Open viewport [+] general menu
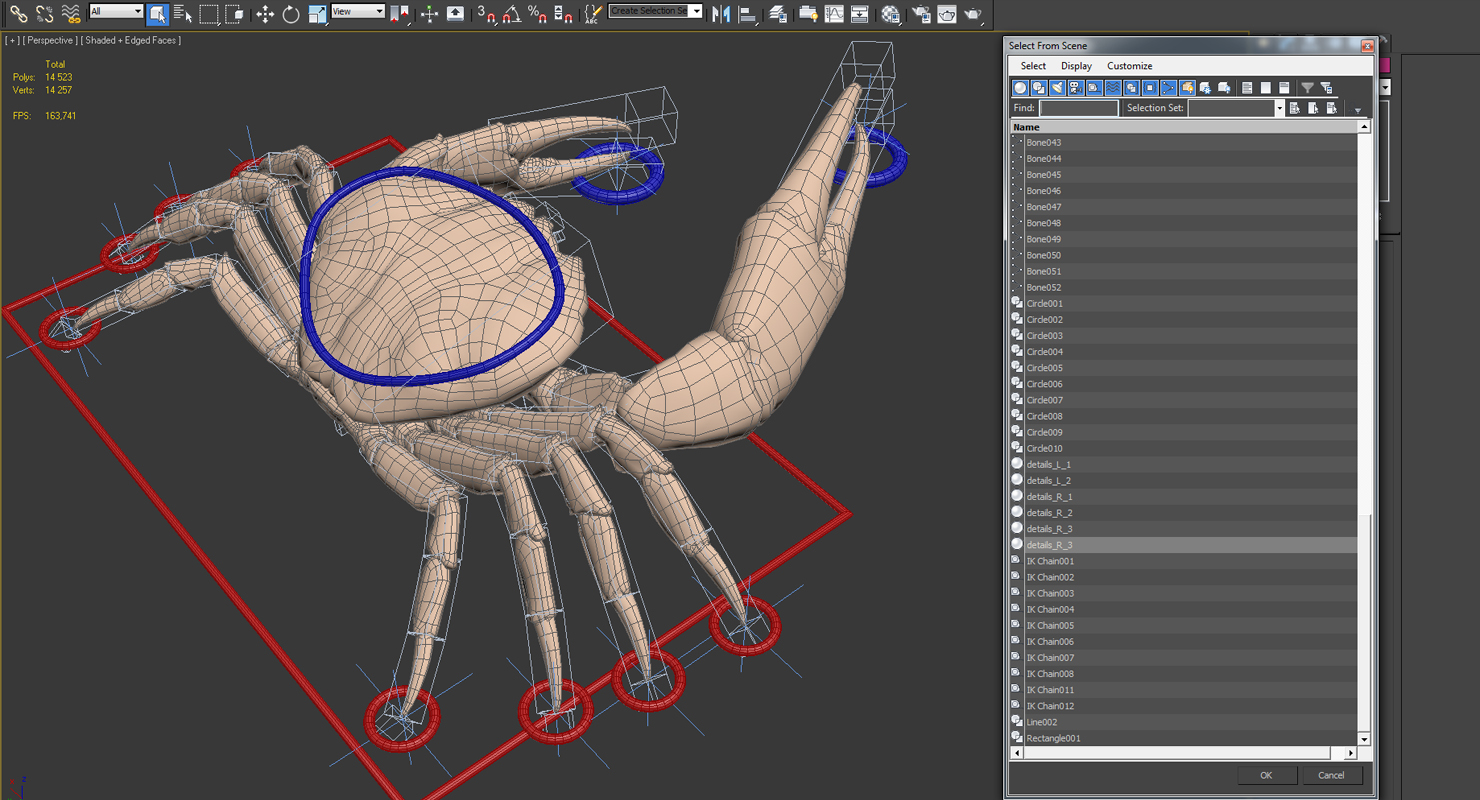The height and width of the screenshot is (800, 1480). [11, 40]
